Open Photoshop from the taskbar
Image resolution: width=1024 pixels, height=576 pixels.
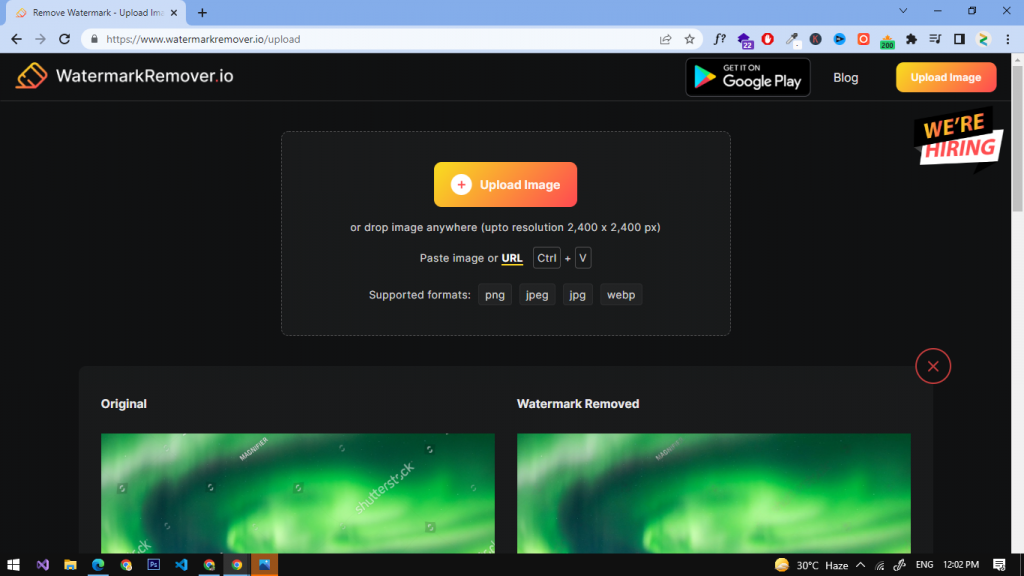coord(153,565)
